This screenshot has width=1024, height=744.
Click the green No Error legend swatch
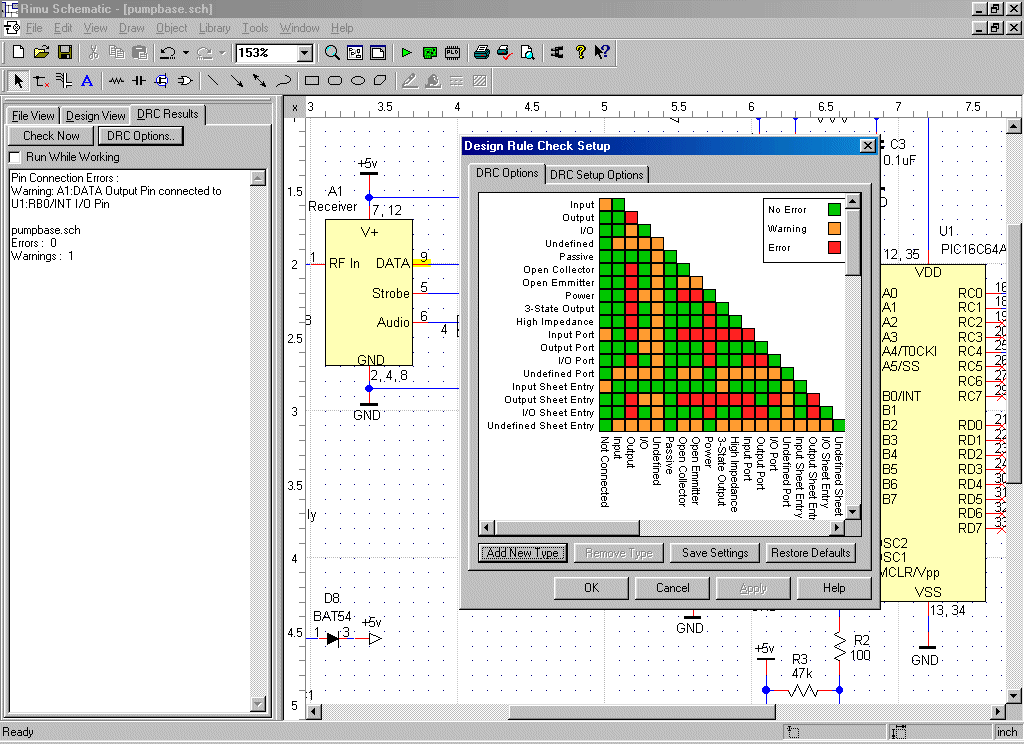tap(834, 210)
